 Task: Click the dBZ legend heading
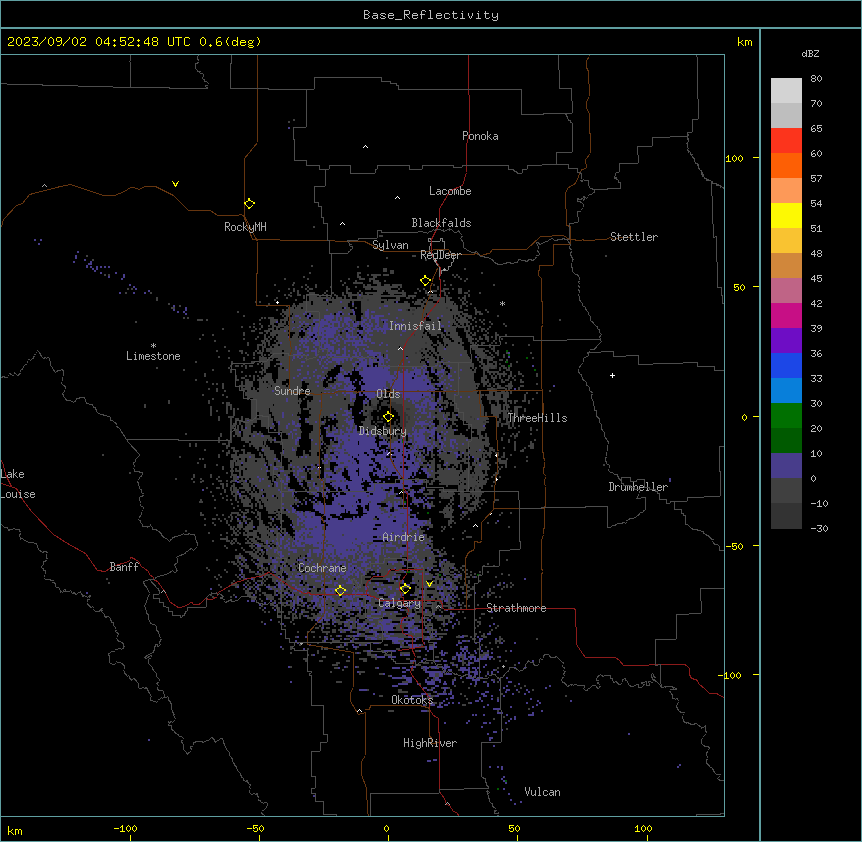[x=810, y=53]
